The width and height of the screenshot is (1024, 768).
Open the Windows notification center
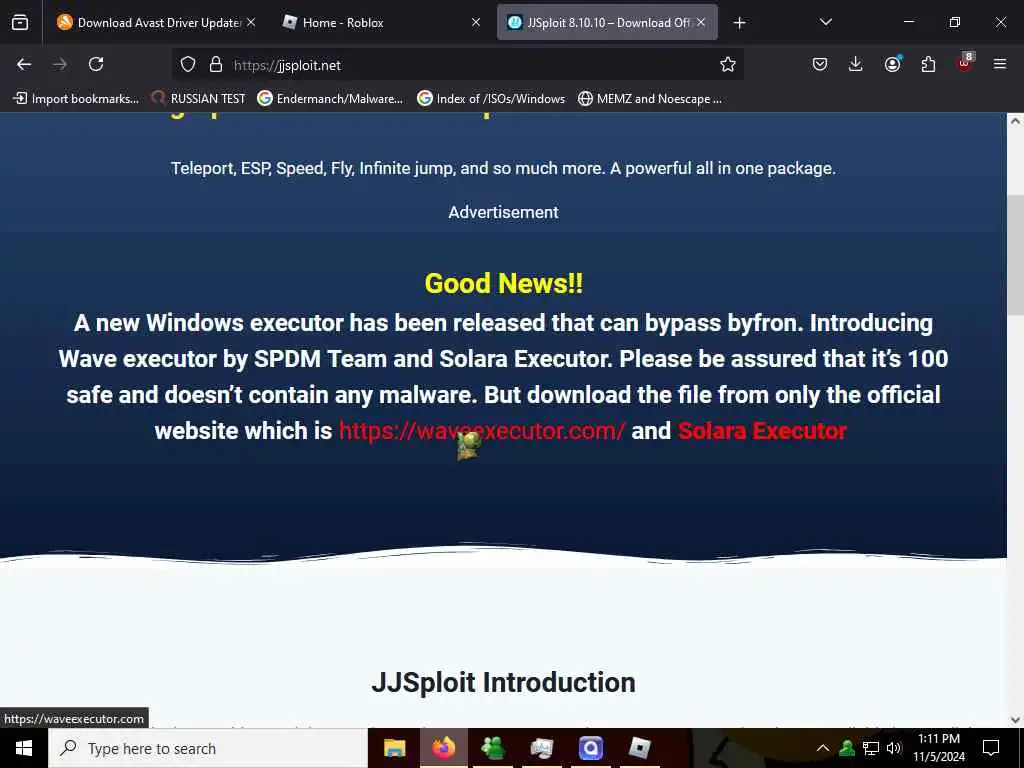991,748
